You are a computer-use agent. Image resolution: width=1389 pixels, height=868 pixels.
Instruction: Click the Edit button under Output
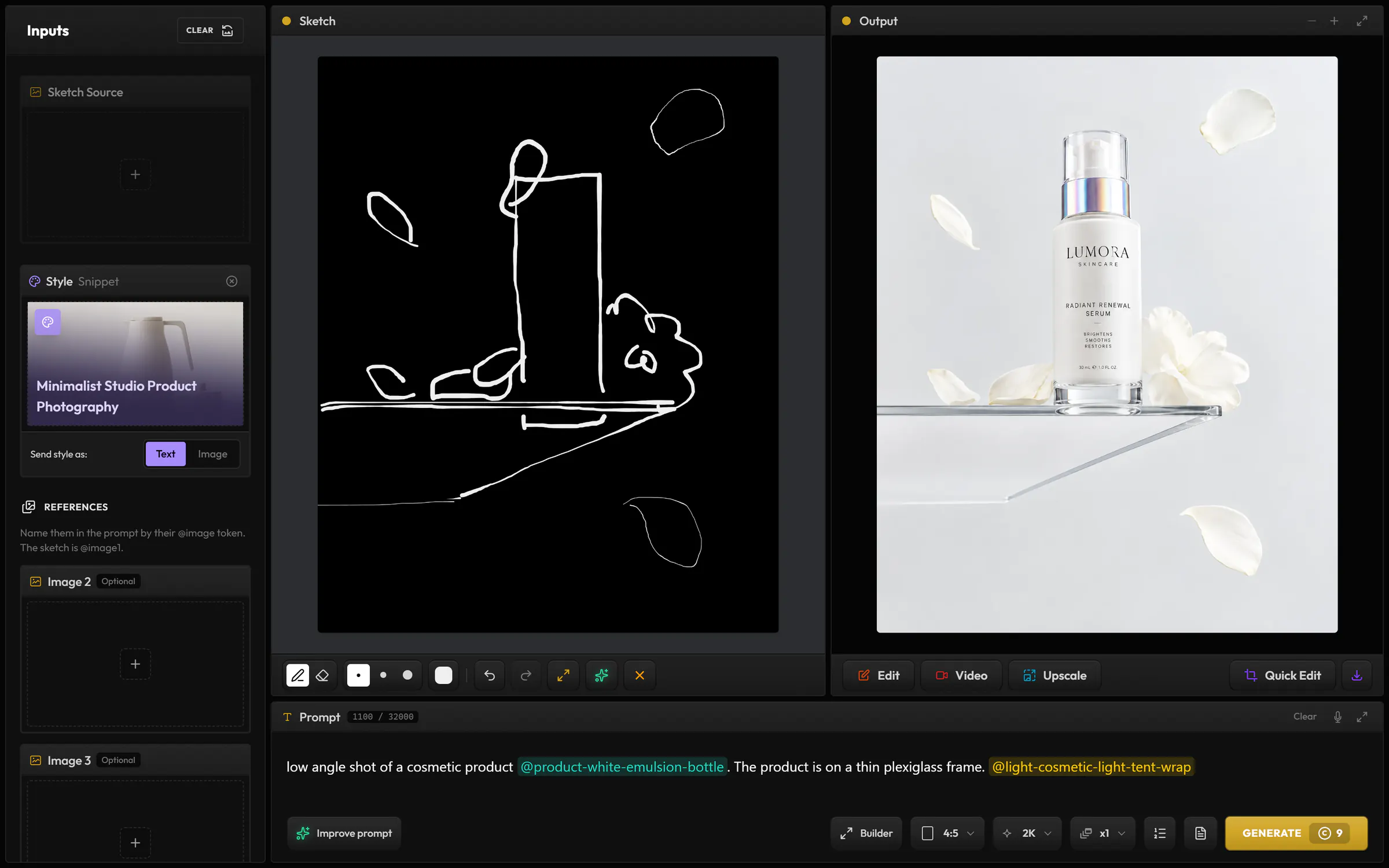[879, 675]
